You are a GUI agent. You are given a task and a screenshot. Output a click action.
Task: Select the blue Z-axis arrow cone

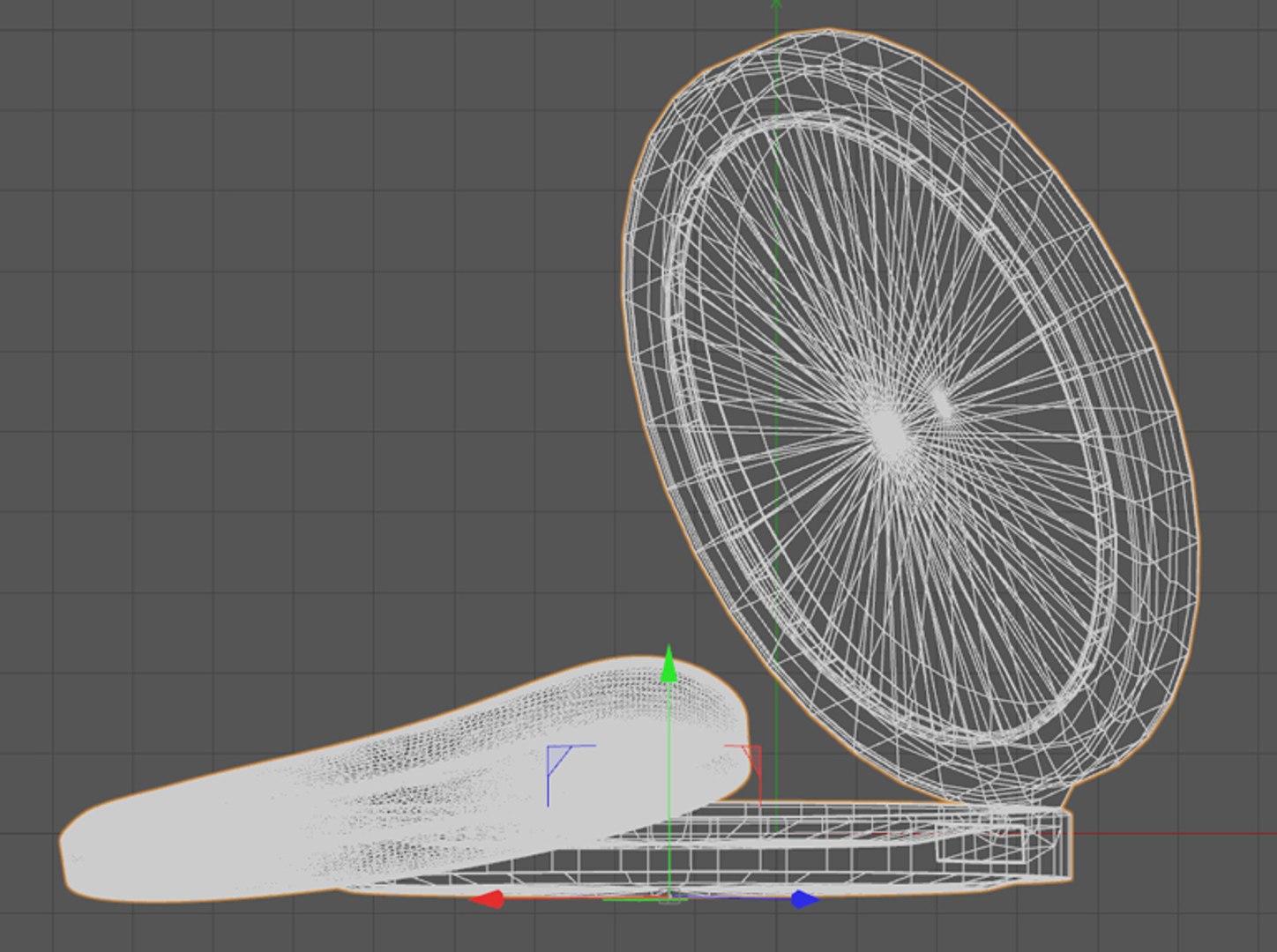[805, 899]
